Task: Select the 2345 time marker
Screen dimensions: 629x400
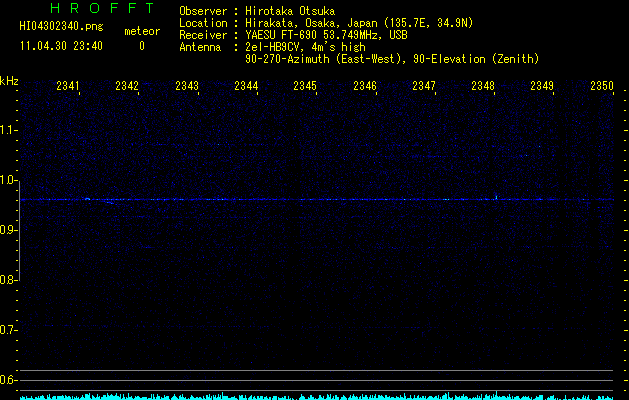Action: click(x=305, y=86)
